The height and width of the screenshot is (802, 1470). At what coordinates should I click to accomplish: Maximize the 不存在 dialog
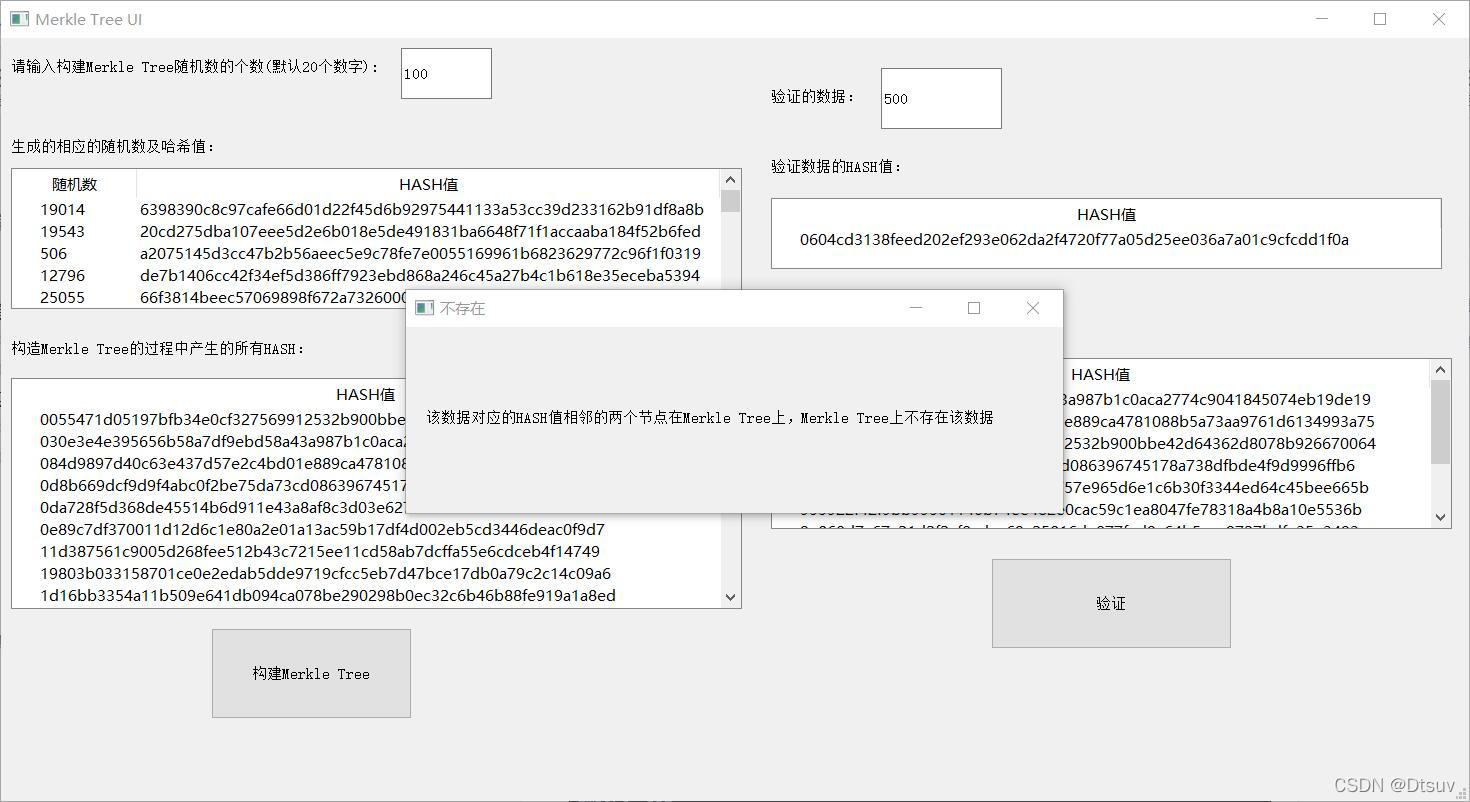(x=974, y=308)
